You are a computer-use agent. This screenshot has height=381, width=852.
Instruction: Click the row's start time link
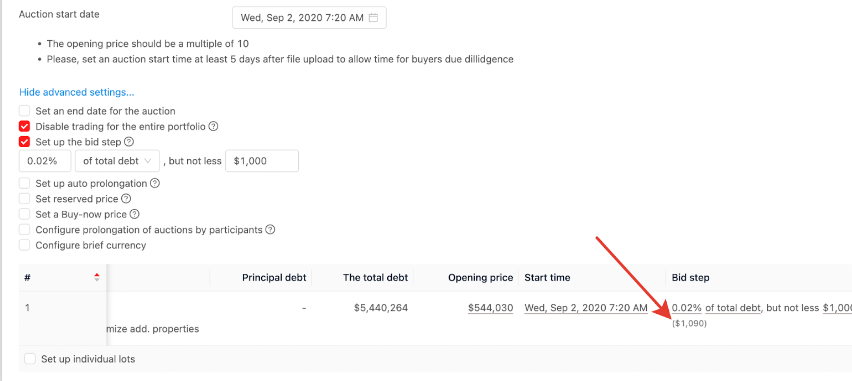coord(586,308)
